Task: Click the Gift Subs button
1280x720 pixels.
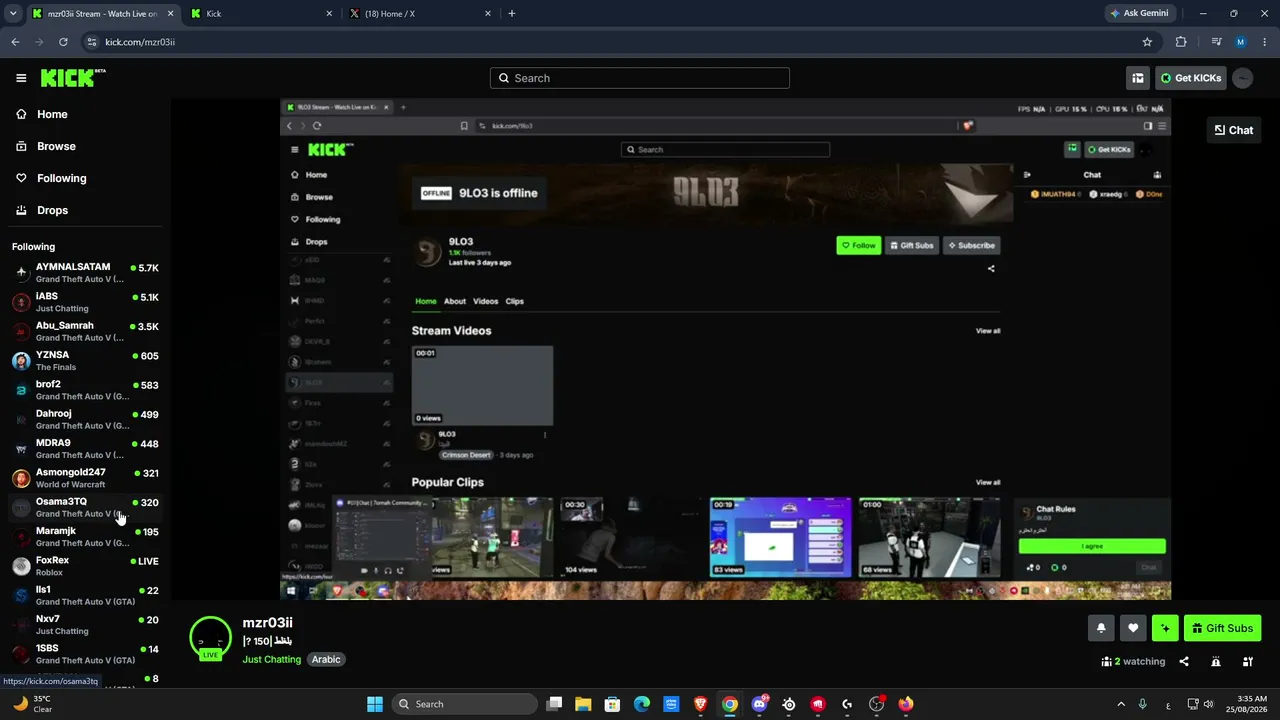Action: pos(1222,628)
